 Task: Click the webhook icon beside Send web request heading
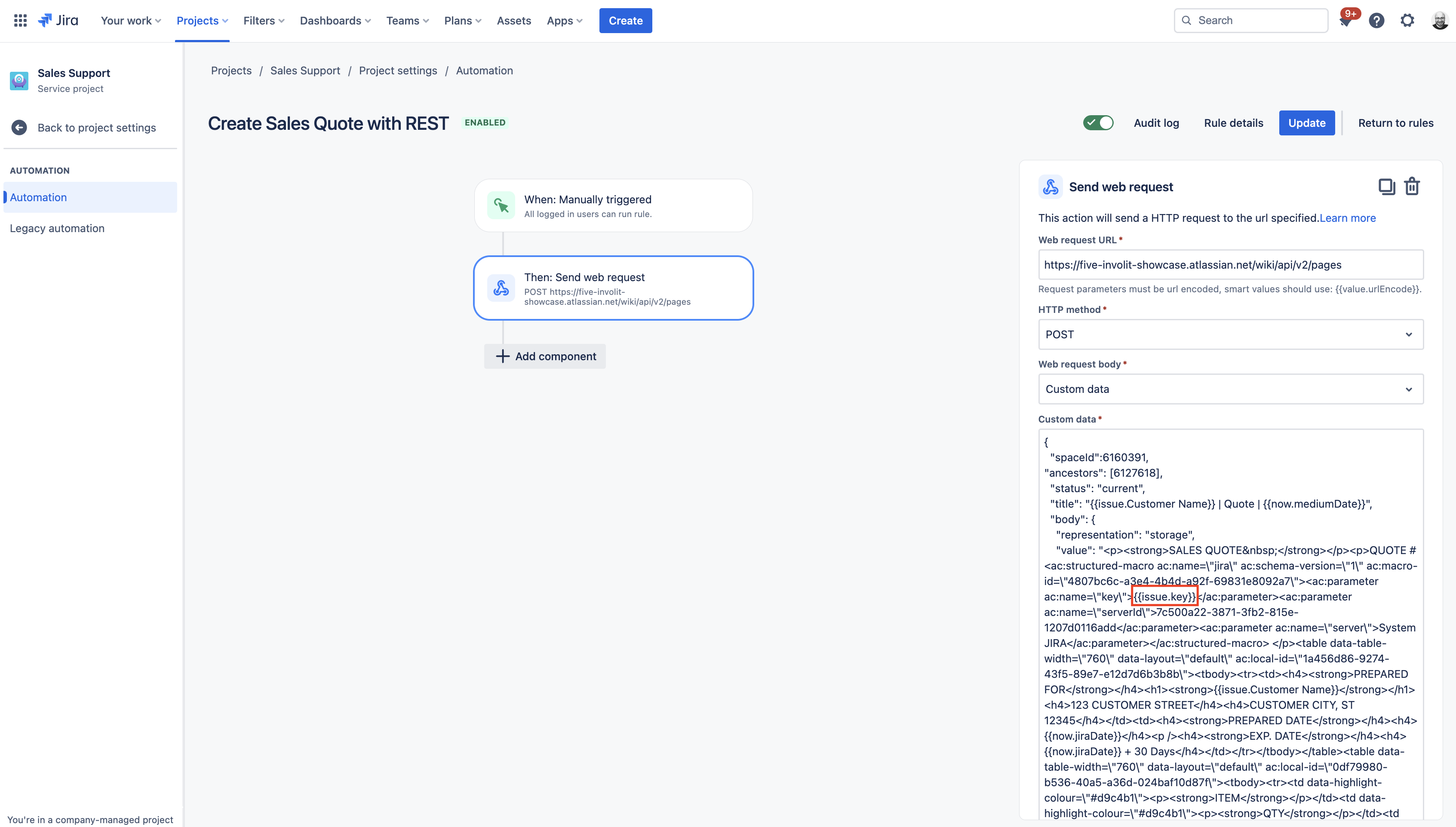click(1051, 187)
